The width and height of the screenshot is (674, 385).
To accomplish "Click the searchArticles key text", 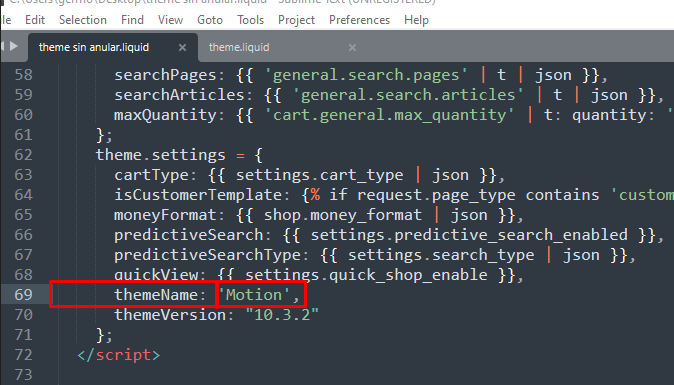I will point(179,95).
